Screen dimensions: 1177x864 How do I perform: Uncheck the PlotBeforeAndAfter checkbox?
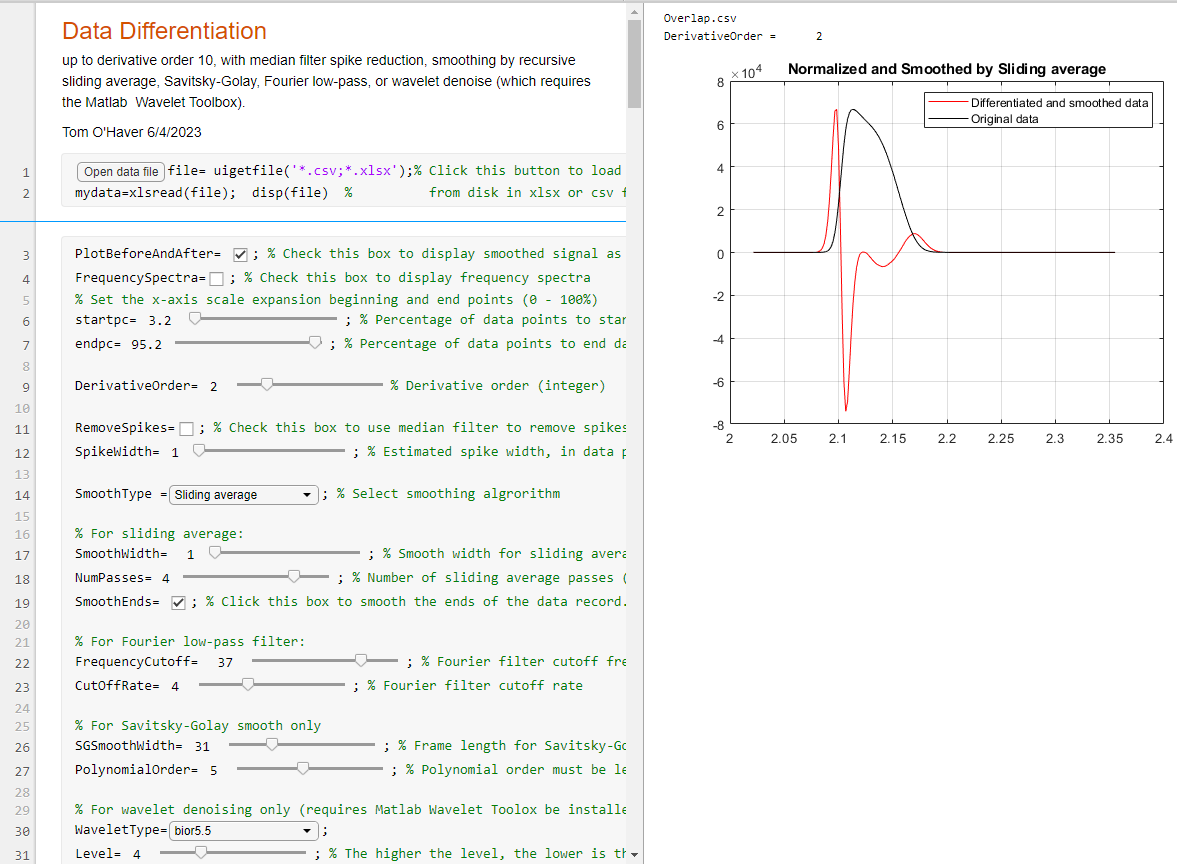click(240, 254)
